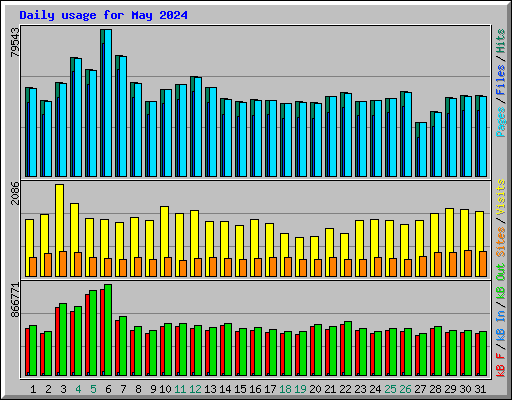The height and width of the screenshot is (400, 512).
Task: Click day label 29 on the x-axis
Action: [x=450, y=389]
